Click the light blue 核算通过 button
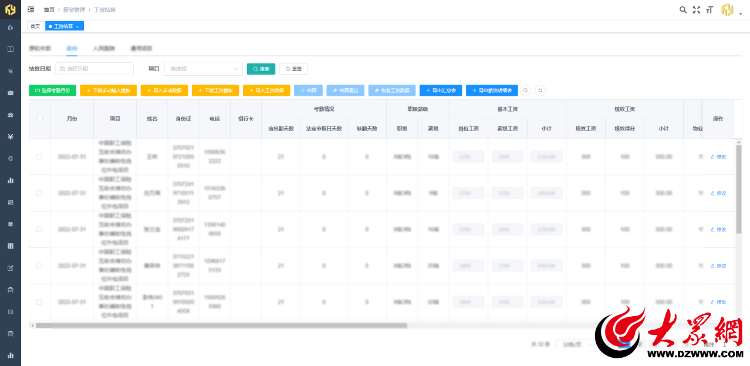This screenshot has height=366, width=750. [345, 90]
